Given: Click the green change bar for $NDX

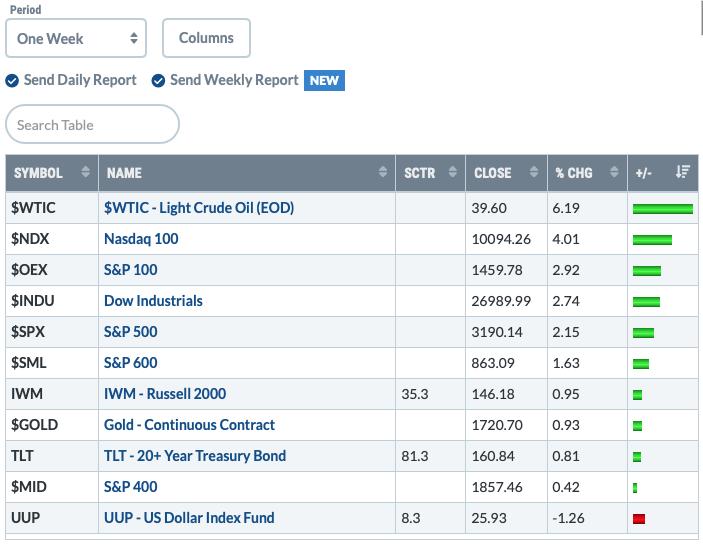Looking at the screenshot, I should click(x=652, y=240).
